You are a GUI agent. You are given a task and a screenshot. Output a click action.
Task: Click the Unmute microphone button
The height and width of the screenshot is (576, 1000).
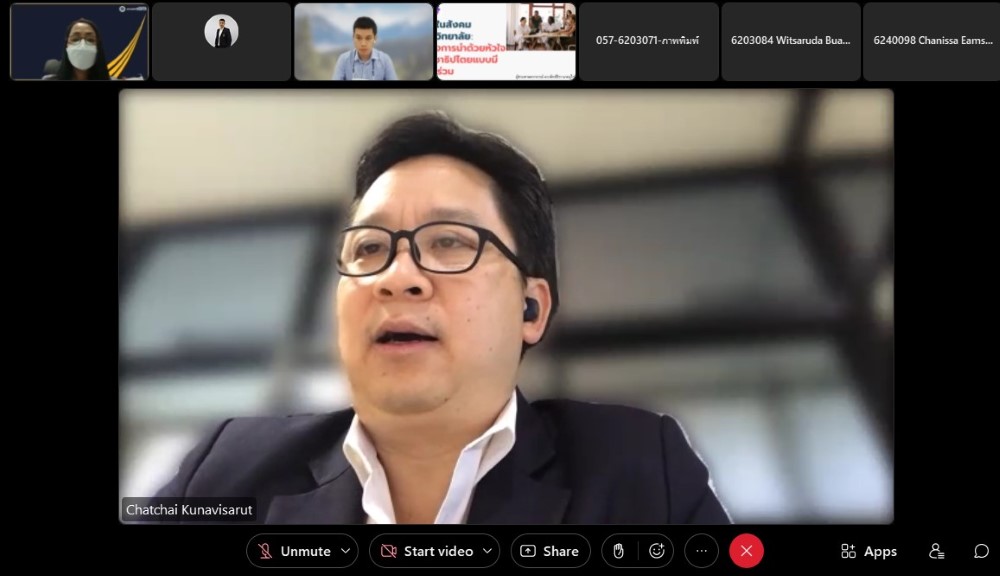tap(292, 551)
